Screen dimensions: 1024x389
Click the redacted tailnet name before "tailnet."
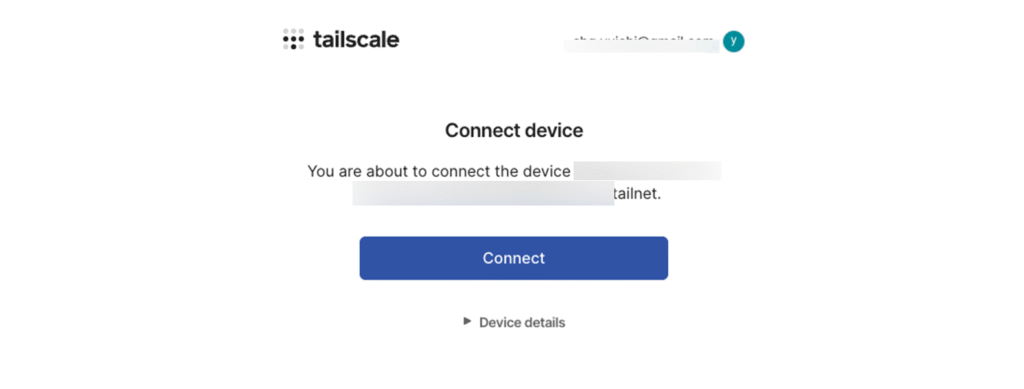[x=483, y=194]
